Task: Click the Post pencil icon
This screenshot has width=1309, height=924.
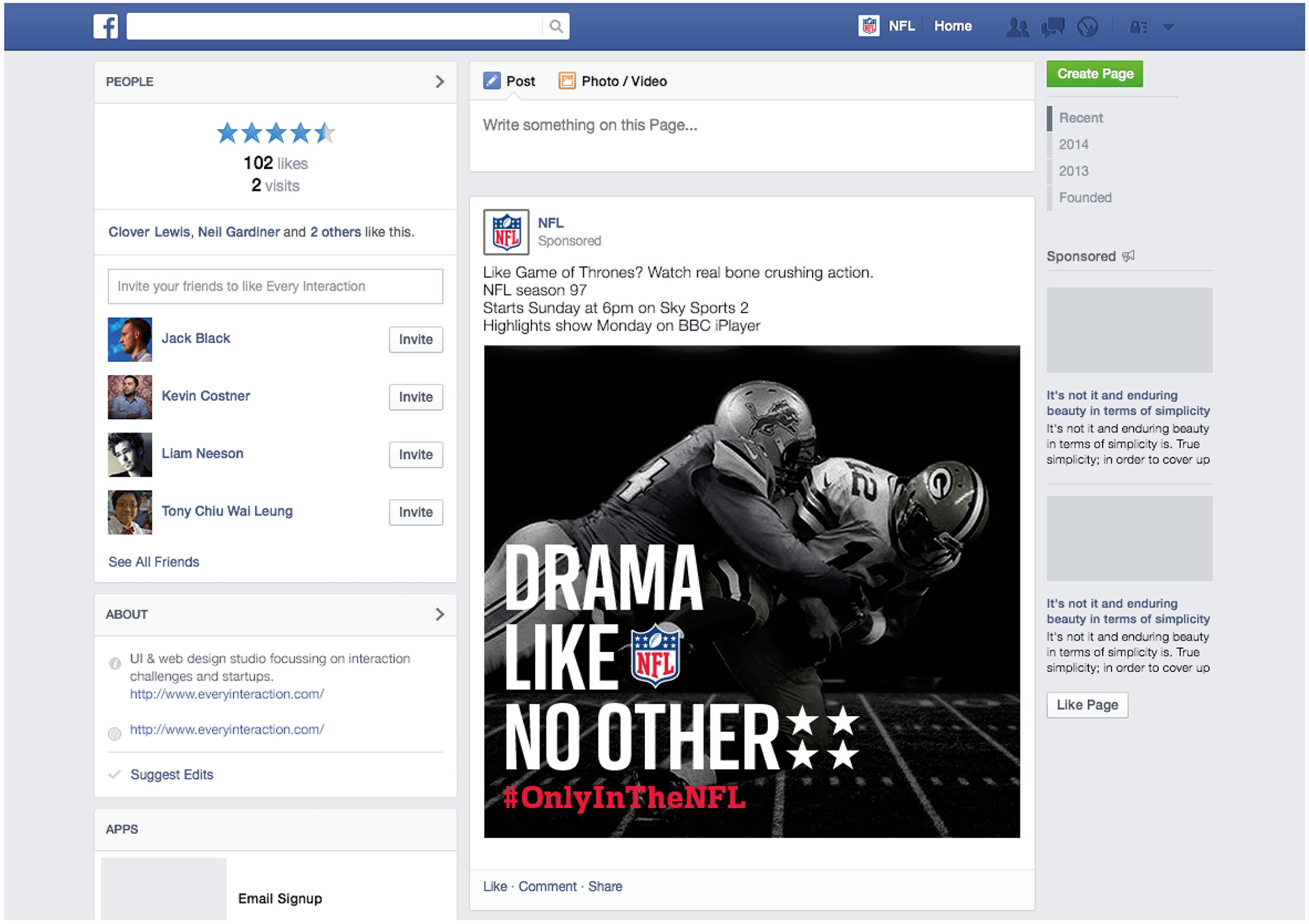Action: (x=492, y=81)
